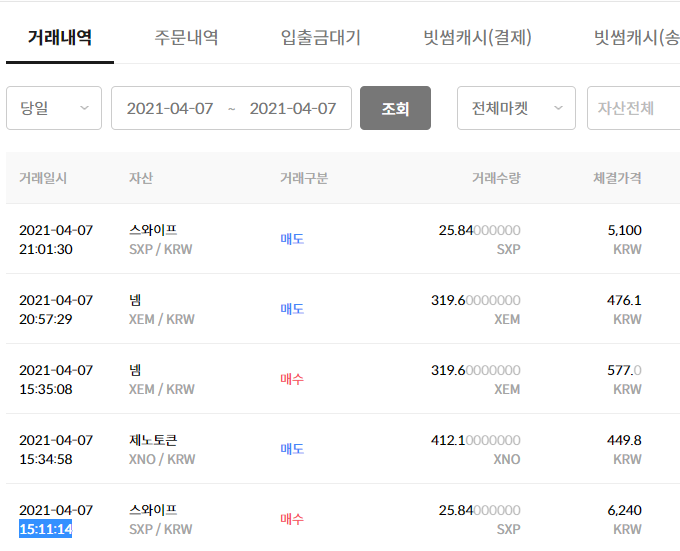Click the start date 2021-04-07 field

(x=170, y=108)
